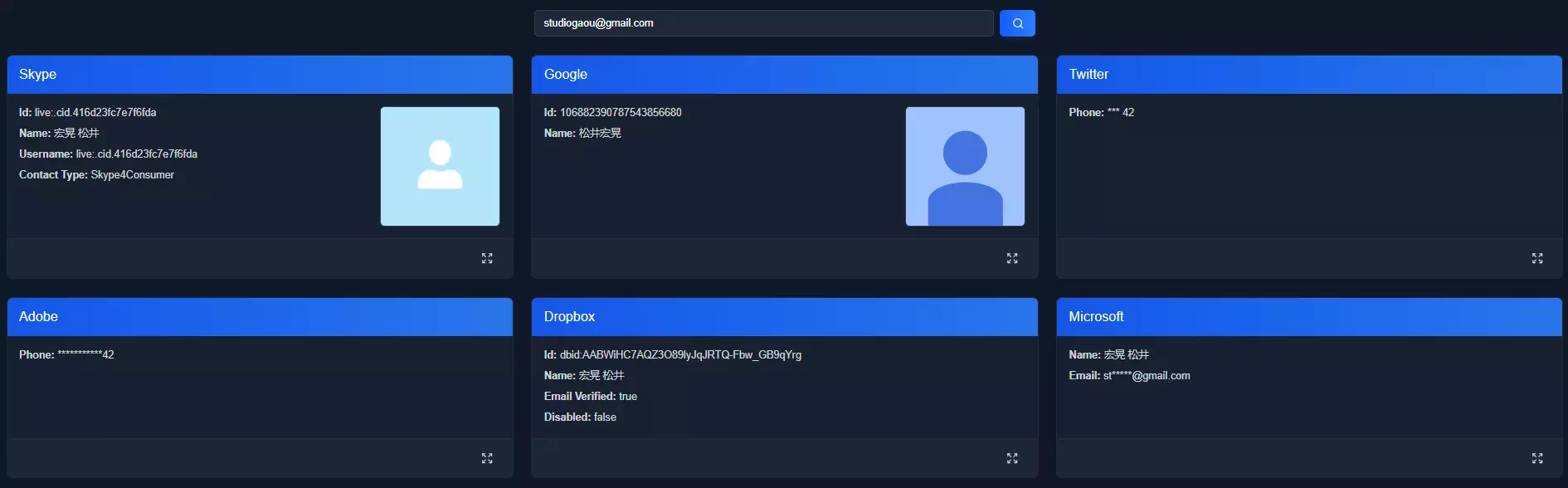Expand the Microsoft card
The height and width of the screenshot is (488, 1568).
[x=1537, y=458]
